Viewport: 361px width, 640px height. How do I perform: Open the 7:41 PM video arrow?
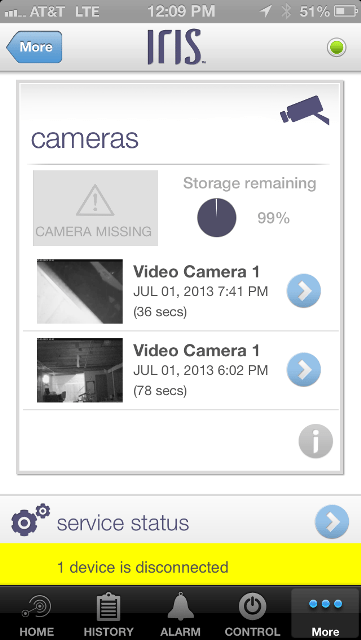pos(303,291)
